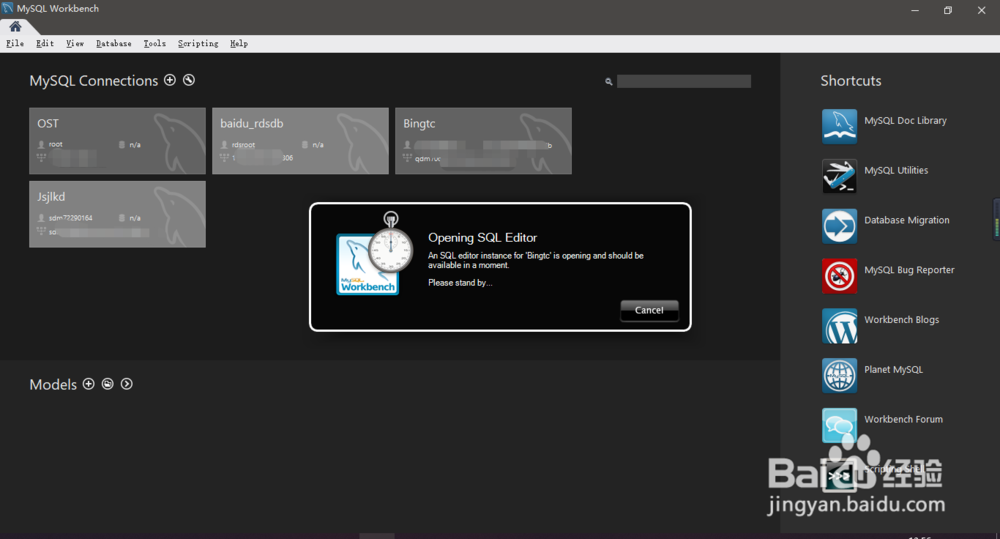Click the connections search magnifier icon
Screen dimensions: 1000x539
coord(608,82)
